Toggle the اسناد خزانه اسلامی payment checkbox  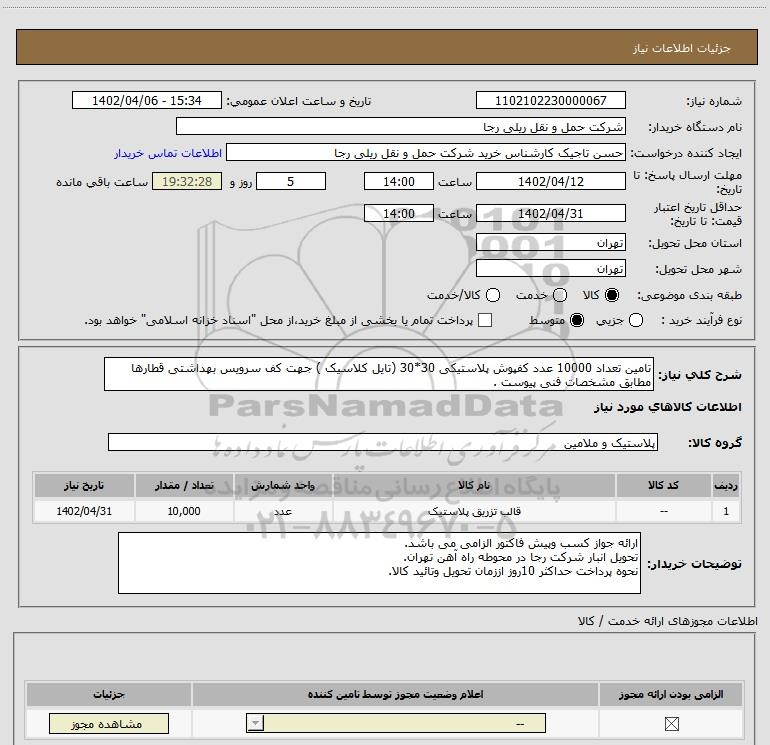point(485,320)
